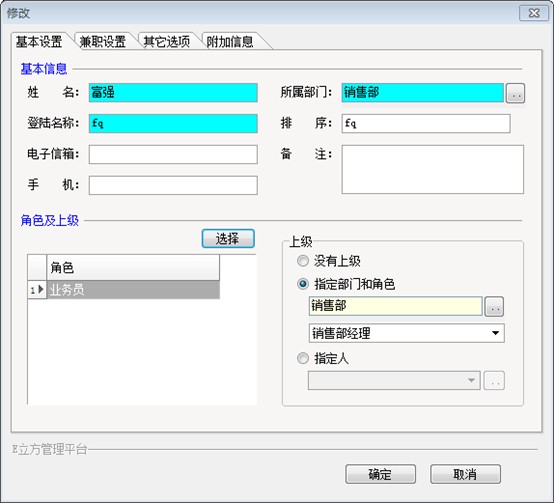
Task: Click the 所属部门 field showing 销售部
Action: [423, 93]
